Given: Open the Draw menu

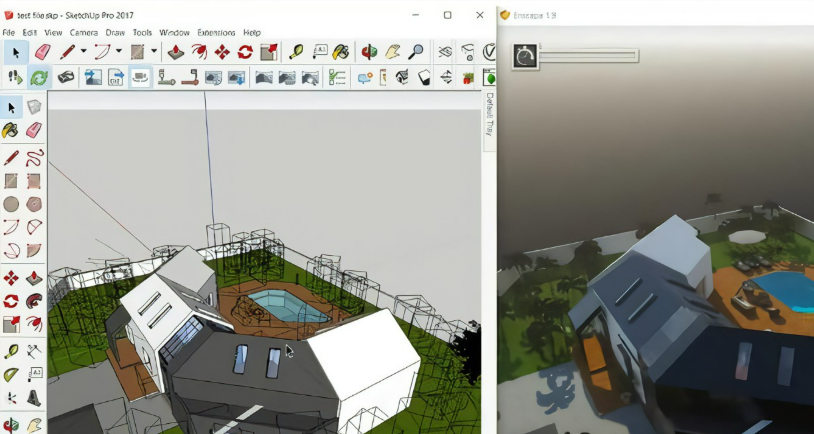Looking at the screenshot, I should tap(115, 32).
